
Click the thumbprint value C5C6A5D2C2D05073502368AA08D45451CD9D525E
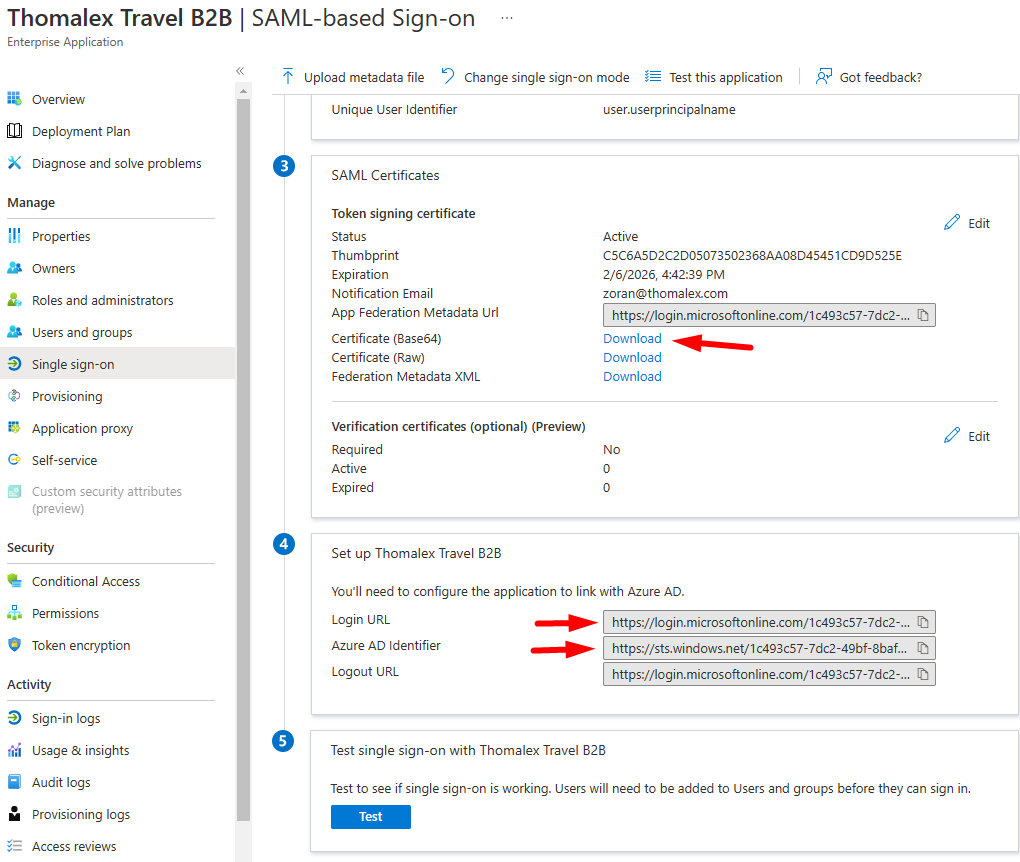(752, 255)
